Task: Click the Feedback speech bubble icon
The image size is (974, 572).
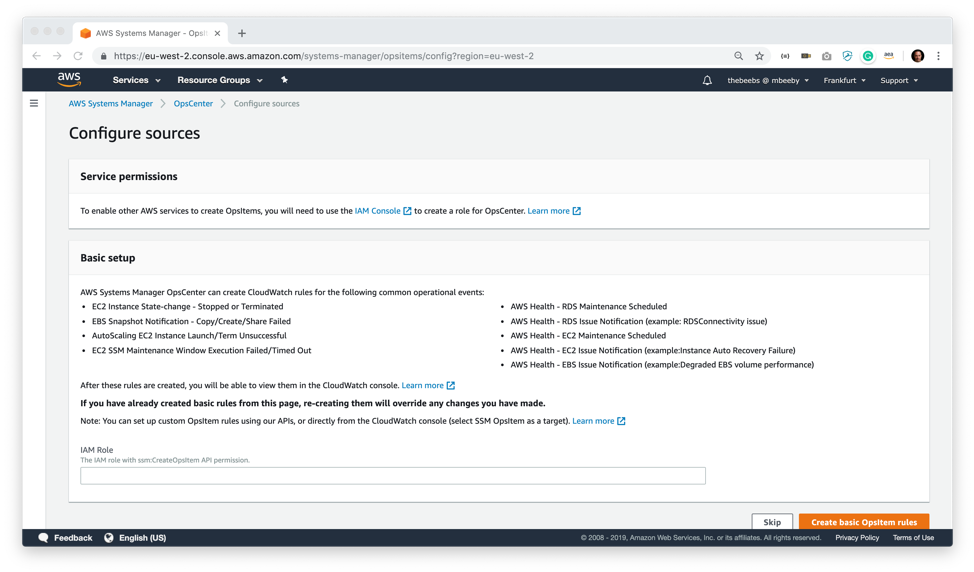Action: click(x=43, y=538)
